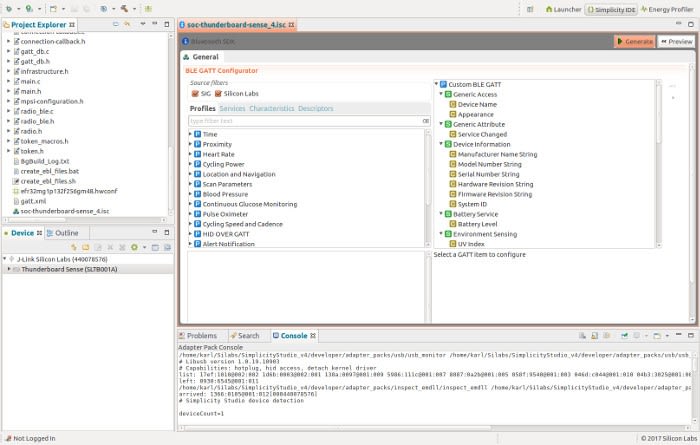Expand Thunderboard Sense (SLTB001A) device
Screen dimensions: 700x445
pos(9,269)
